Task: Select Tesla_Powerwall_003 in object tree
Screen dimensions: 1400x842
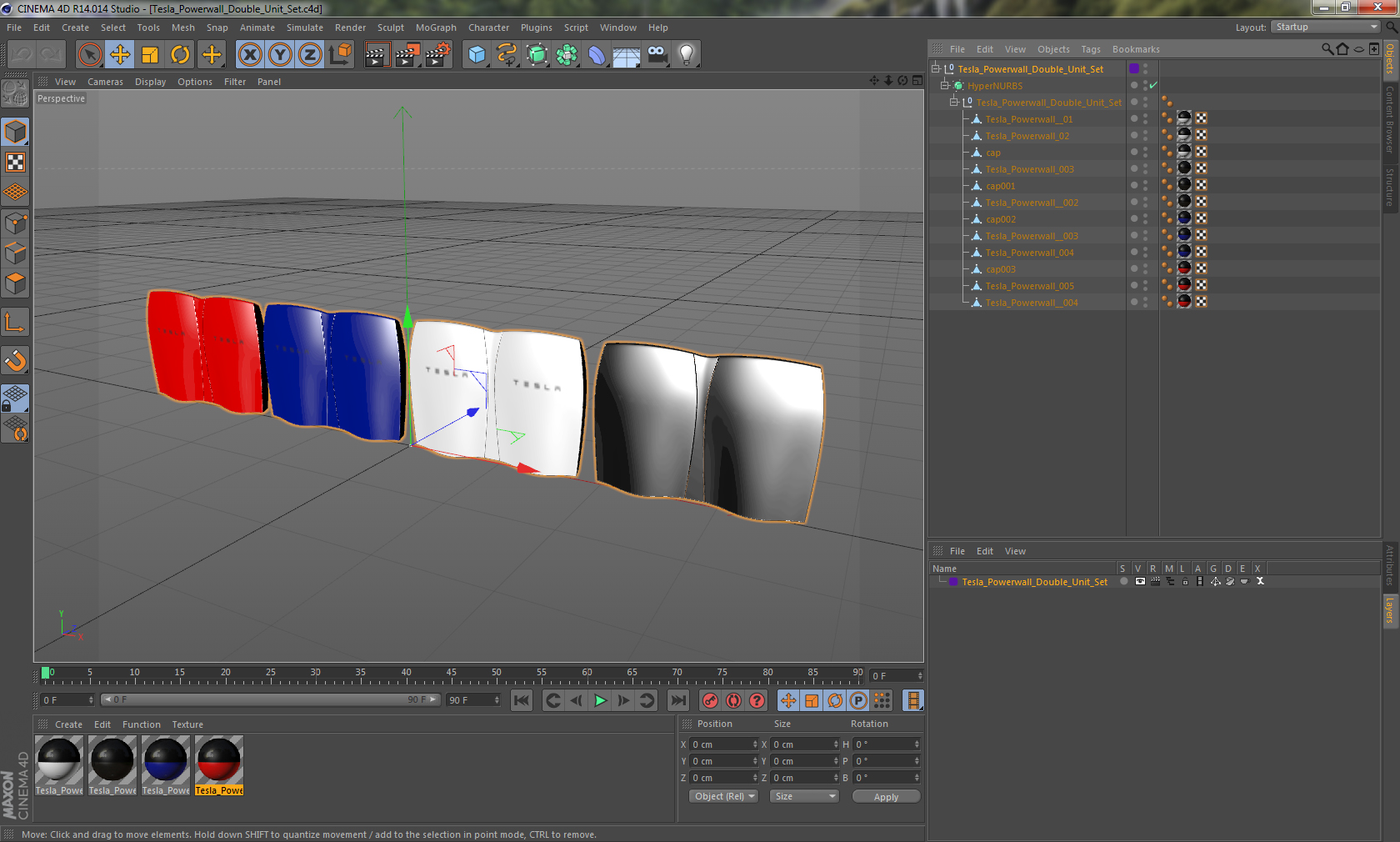Action: coord(1029,169)
